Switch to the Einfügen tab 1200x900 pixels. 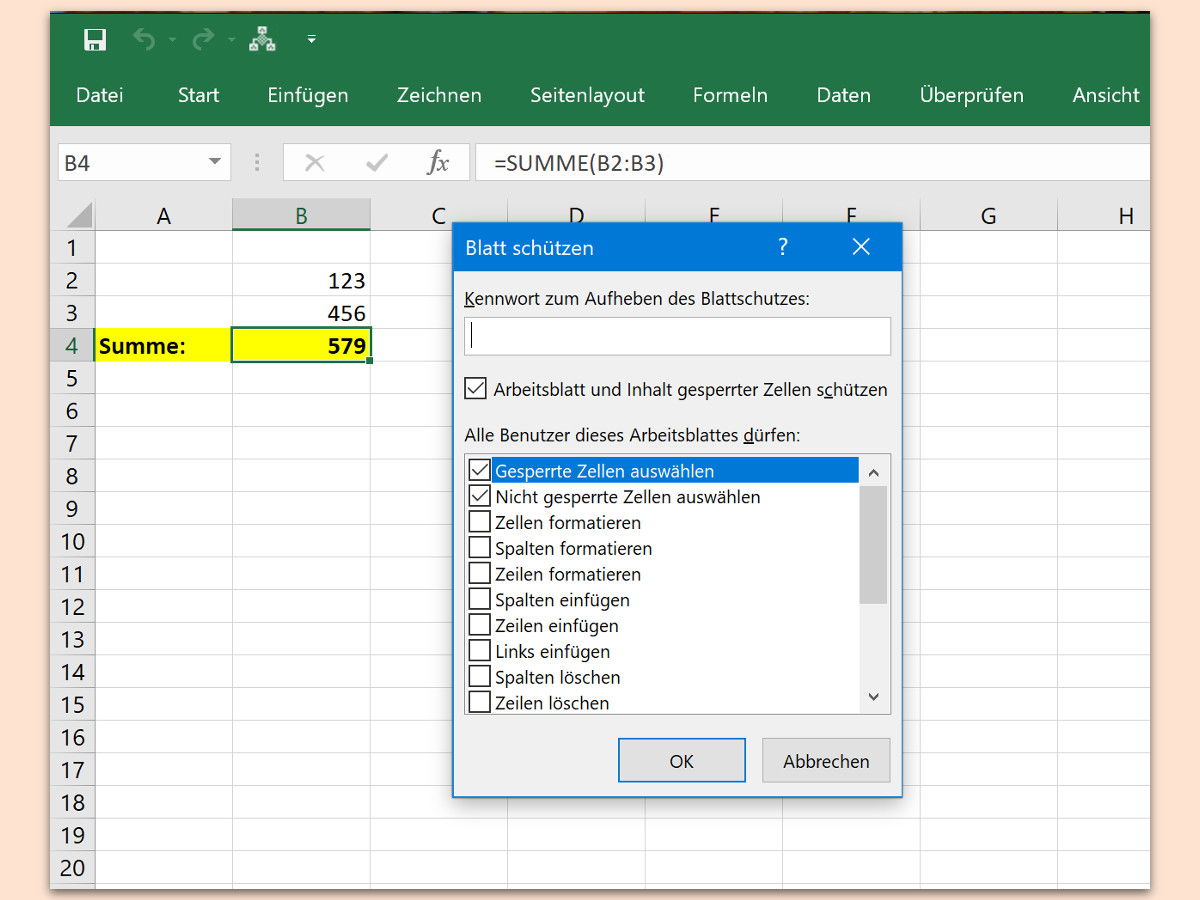pyautogui.click(x=308, y=95)
